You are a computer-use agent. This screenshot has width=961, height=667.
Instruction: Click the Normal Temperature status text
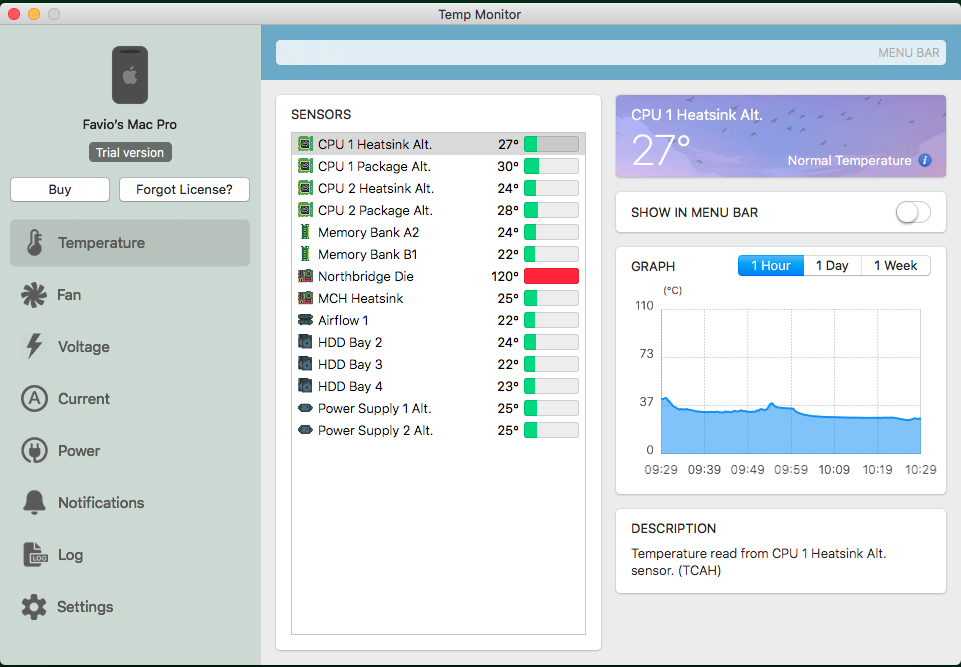[849, 161]
